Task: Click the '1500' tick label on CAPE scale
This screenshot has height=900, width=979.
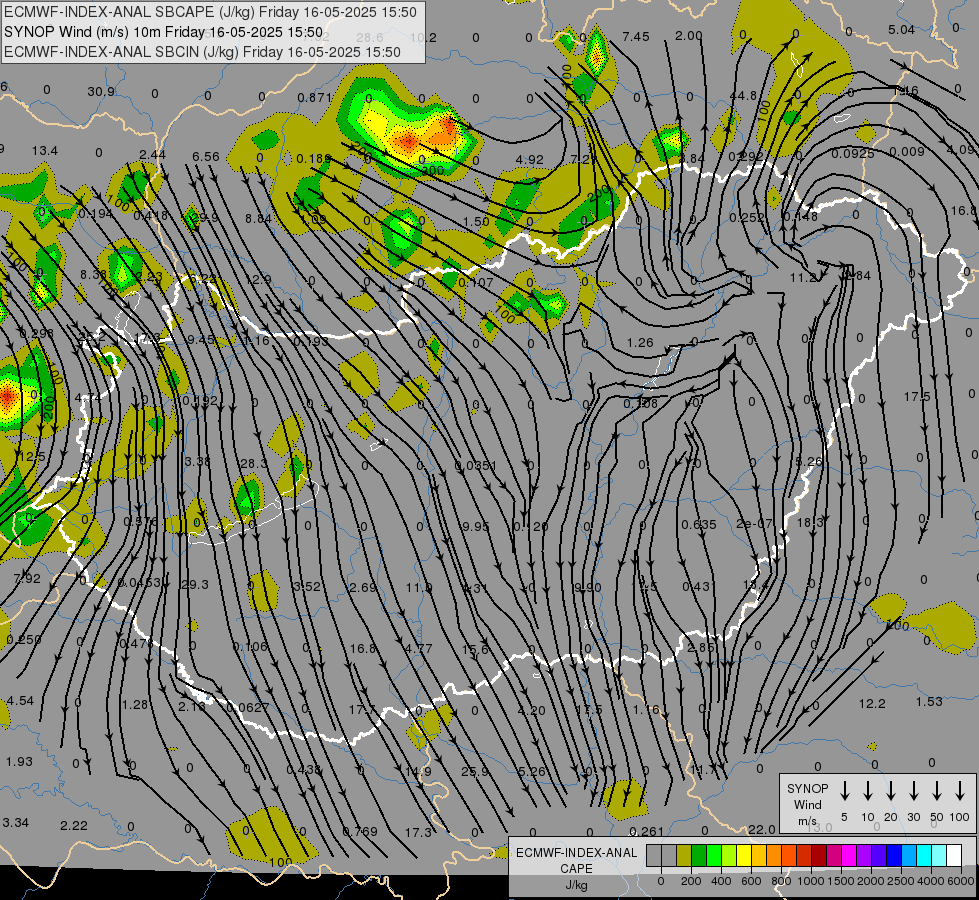Action: pos(841,881)
